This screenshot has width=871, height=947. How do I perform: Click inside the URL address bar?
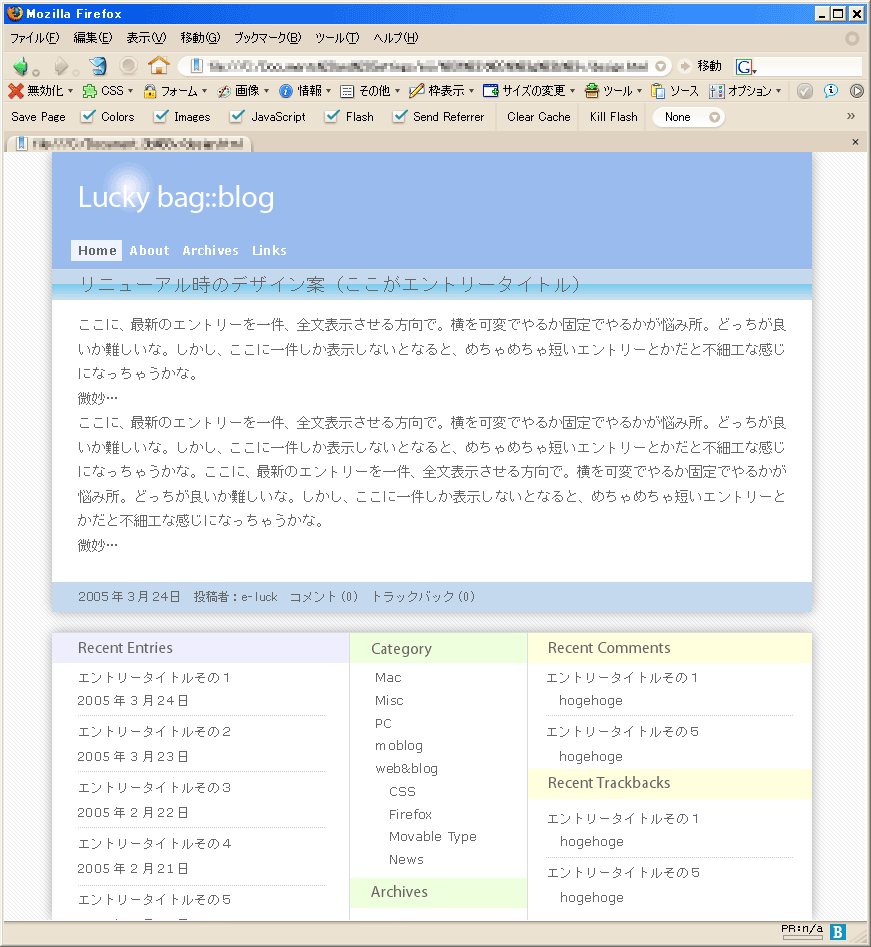click(420, 66)
